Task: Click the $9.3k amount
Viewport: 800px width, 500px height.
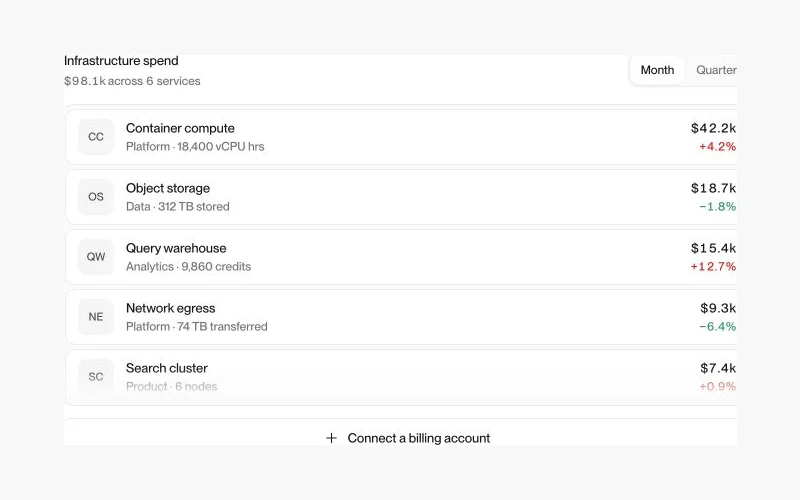Action: (718, 308)
